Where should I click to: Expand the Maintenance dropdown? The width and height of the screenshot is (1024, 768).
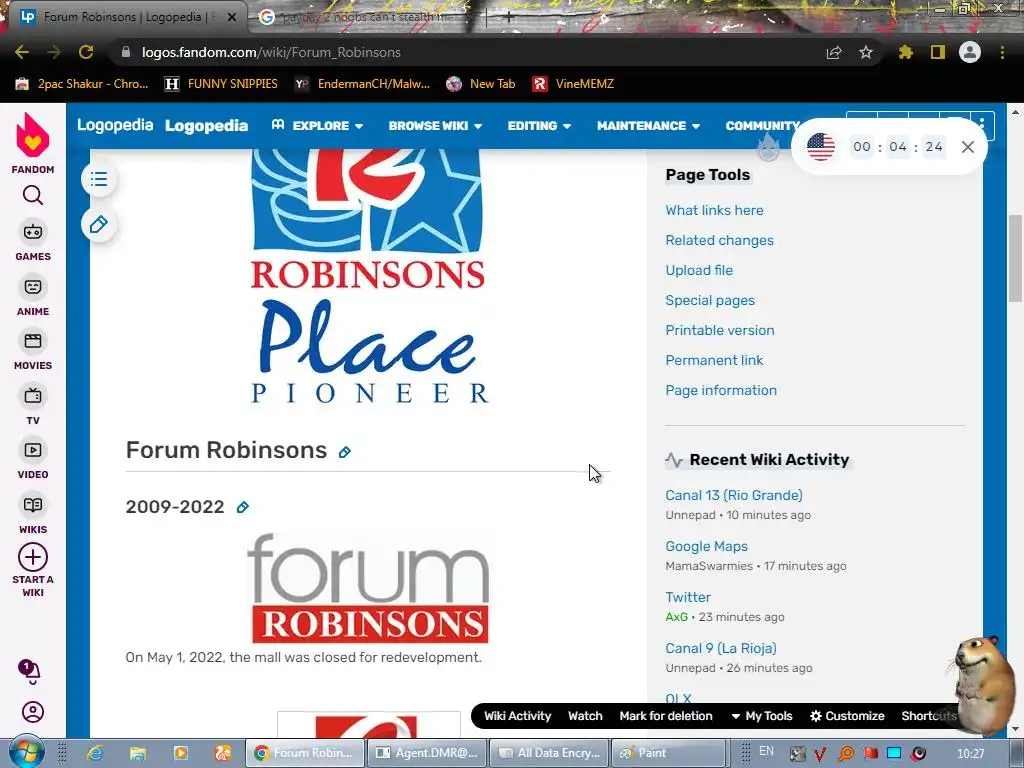coord(648,126)
